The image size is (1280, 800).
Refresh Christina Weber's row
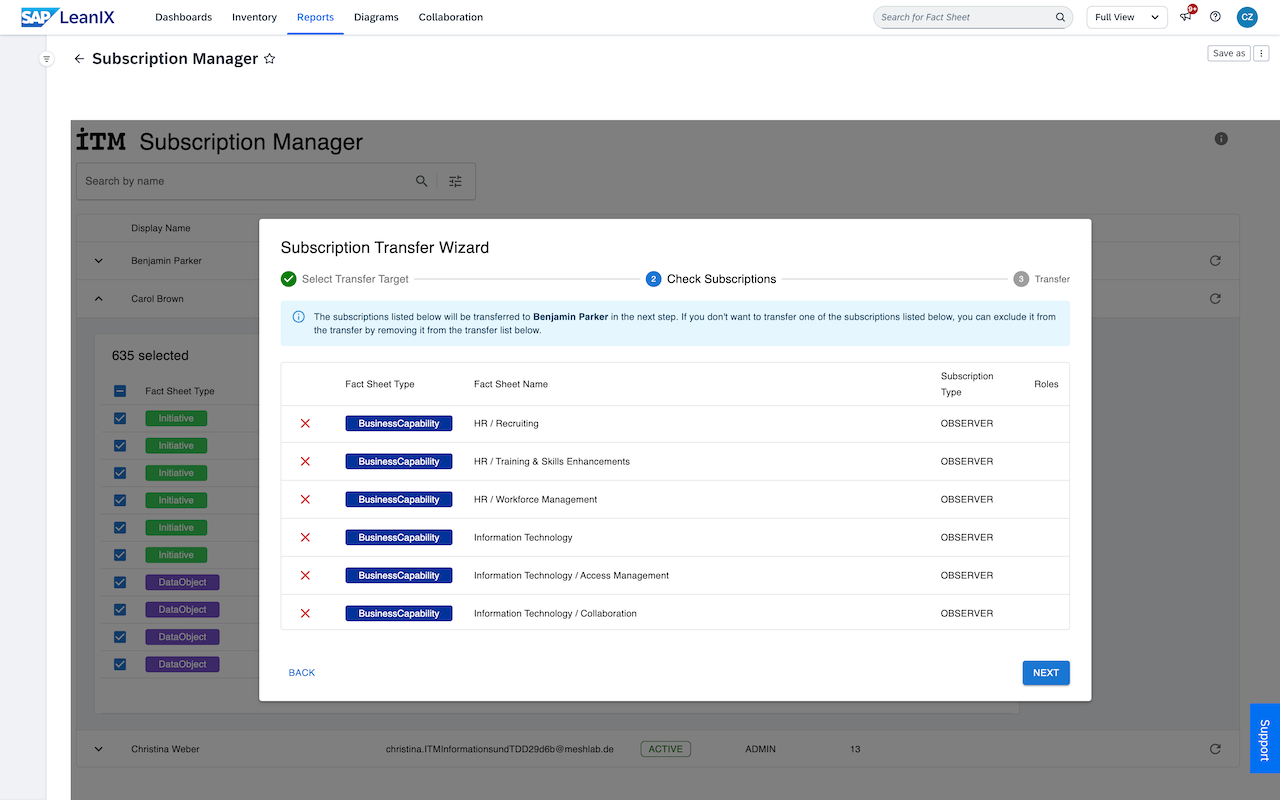(x=1215, y=749)
